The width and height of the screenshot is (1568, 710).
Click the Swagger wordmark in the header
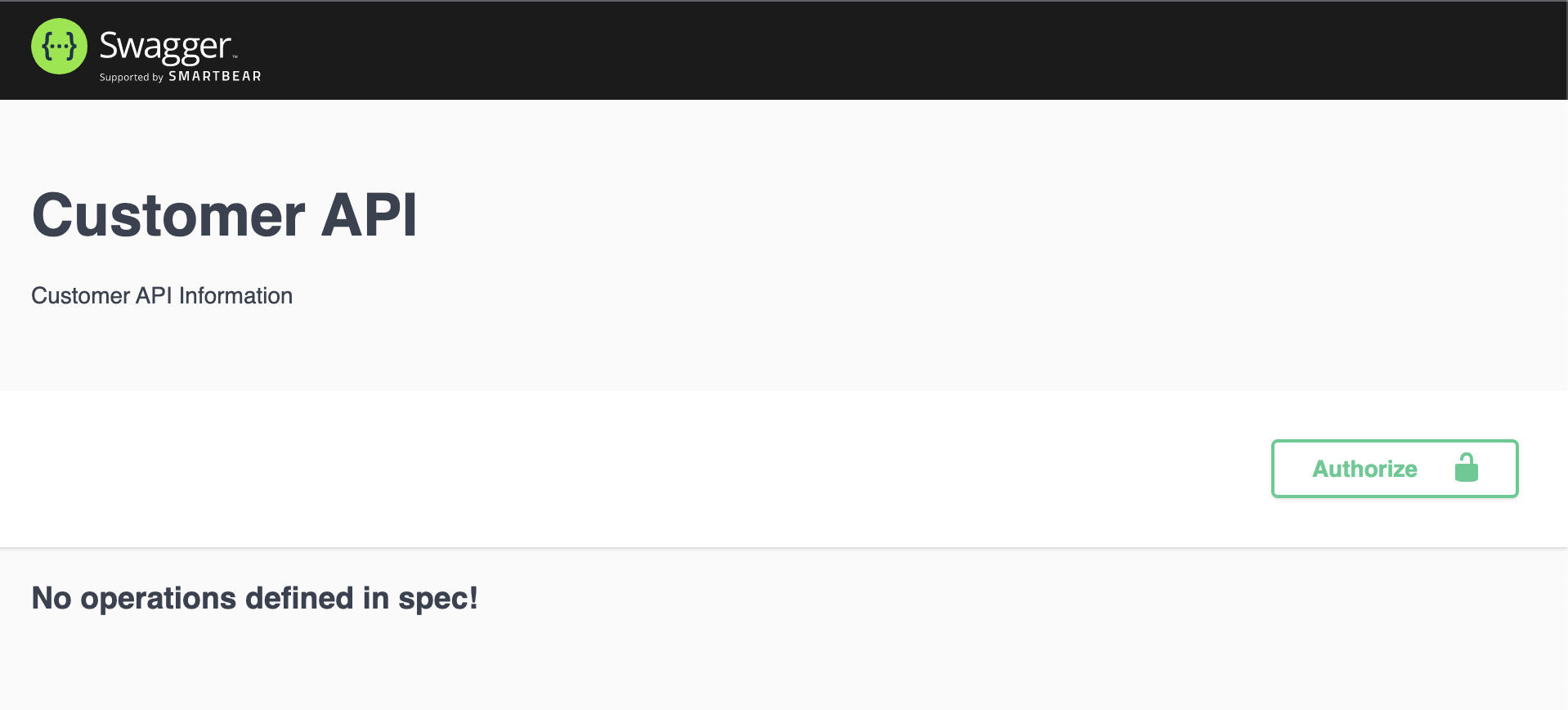(165, 47)
